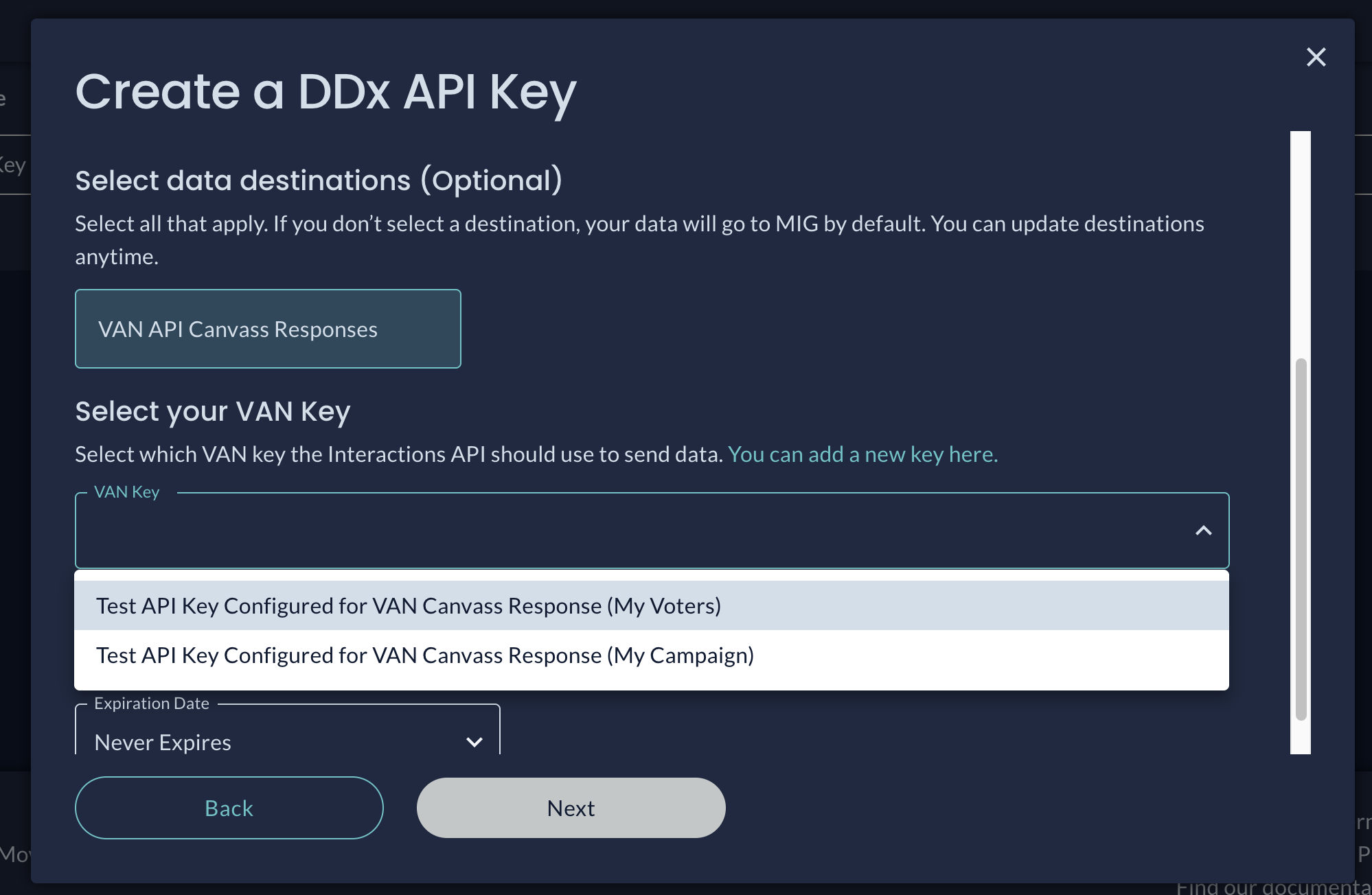Click 'Select data destinations (Optional)' heading

click(319, 181)
